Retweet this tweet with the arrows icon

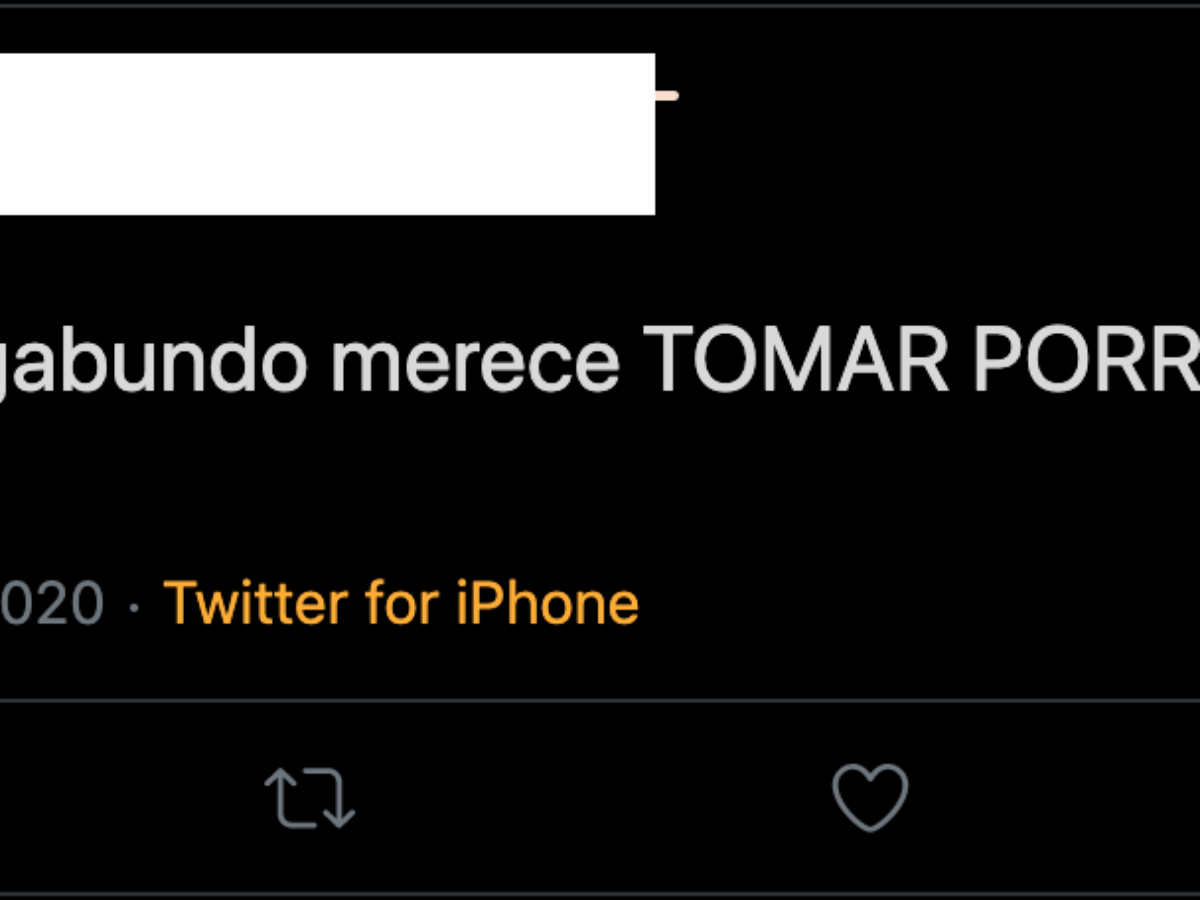point(310,798)
